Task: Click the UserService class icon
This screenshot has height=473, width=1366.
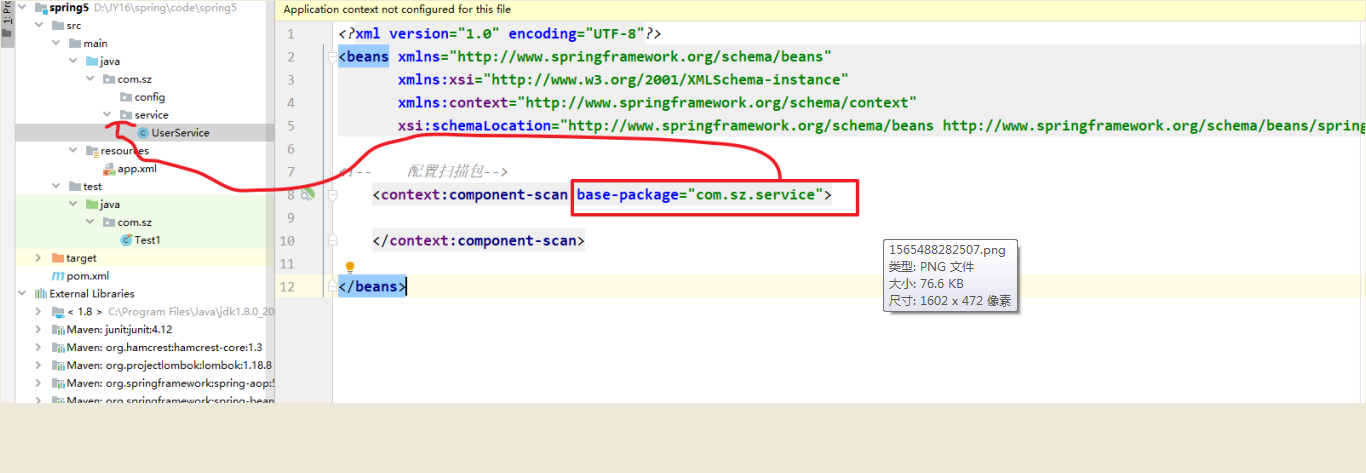Action: tap(142, 133)
